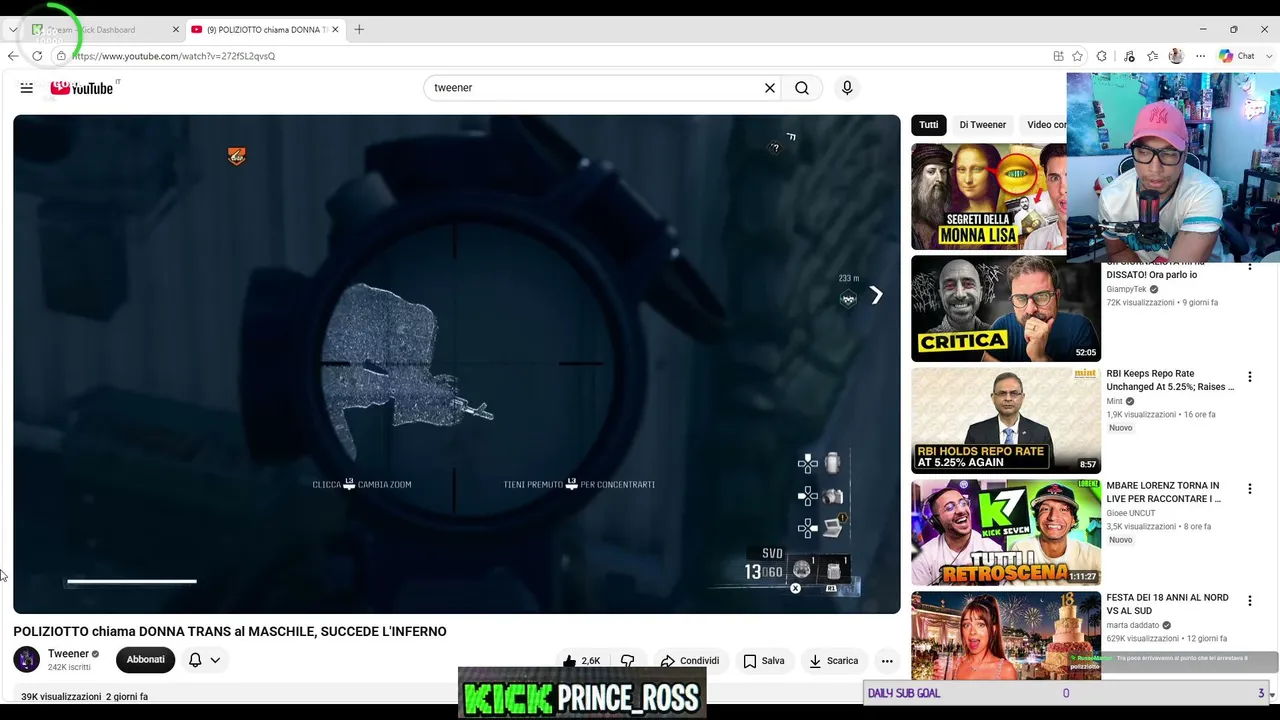Open options menu for FESTA DEI 18 ANNI video

click(x=1249, y=601)
